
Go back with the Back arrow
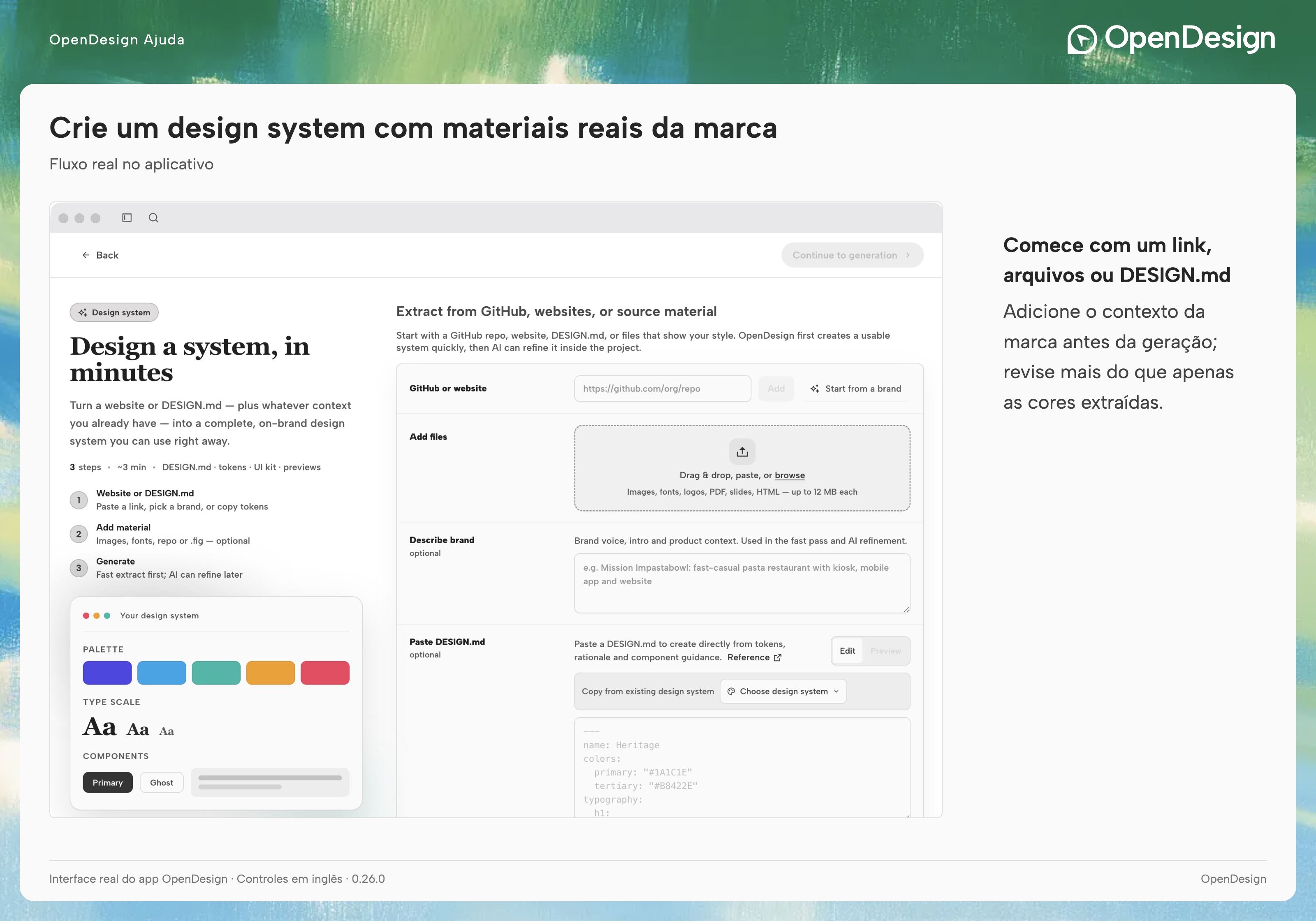pos(100,255)
